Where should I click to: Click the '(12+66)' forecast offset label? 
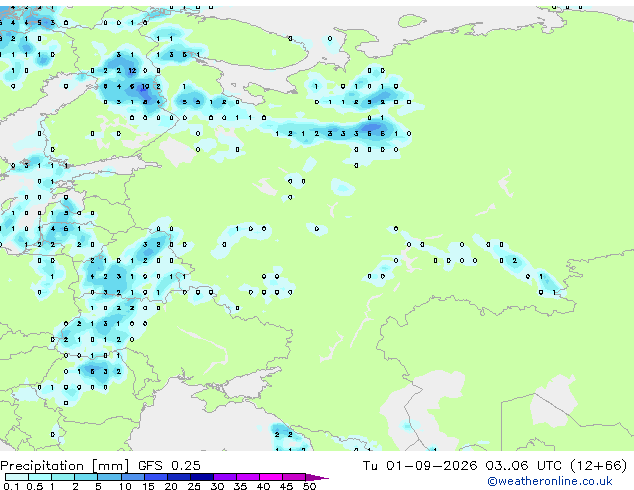[x=598, y=466]
